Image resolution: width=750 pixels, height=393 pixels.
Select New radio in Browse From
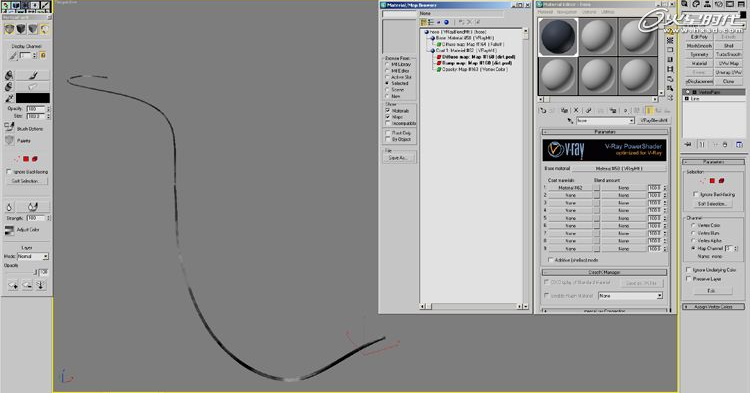pyautogui.click(x=387, y=96)
